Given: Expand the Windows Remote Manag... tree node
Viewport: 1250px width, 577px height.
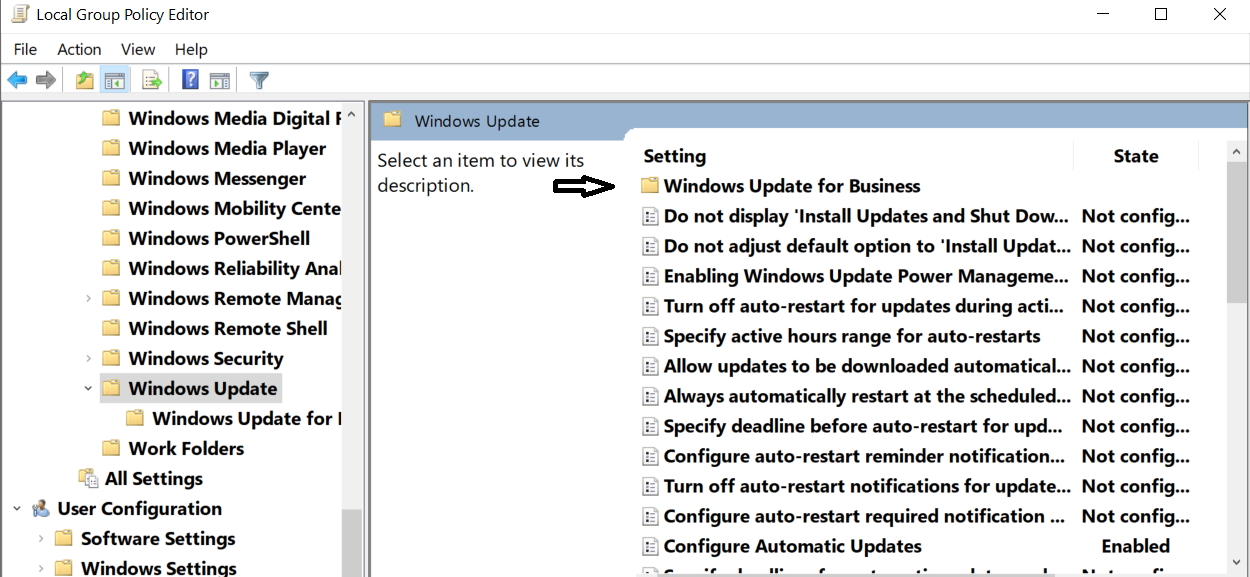Looking at the screenshot, I should [x=88, y=298].
